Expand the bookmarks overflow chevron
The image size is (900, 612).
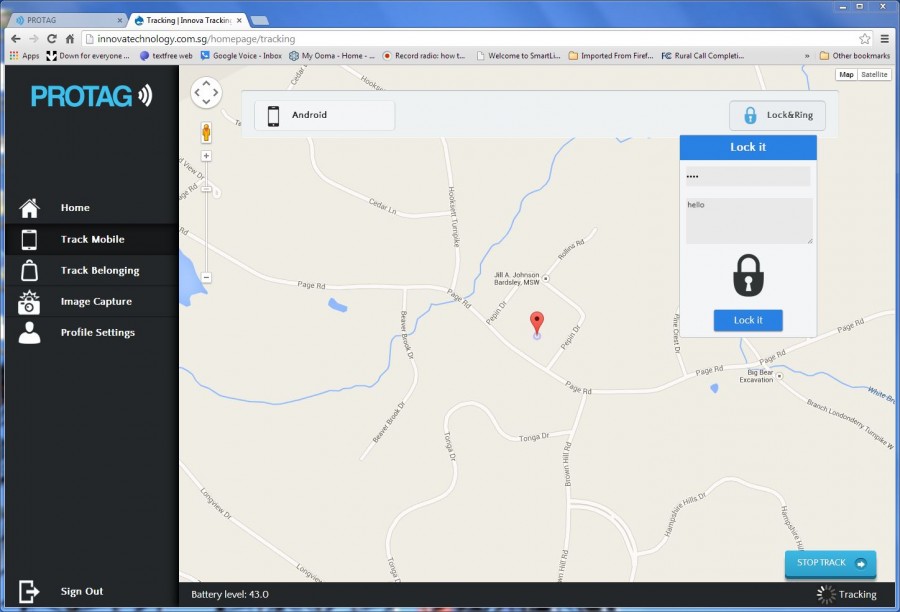coord(807,56)
